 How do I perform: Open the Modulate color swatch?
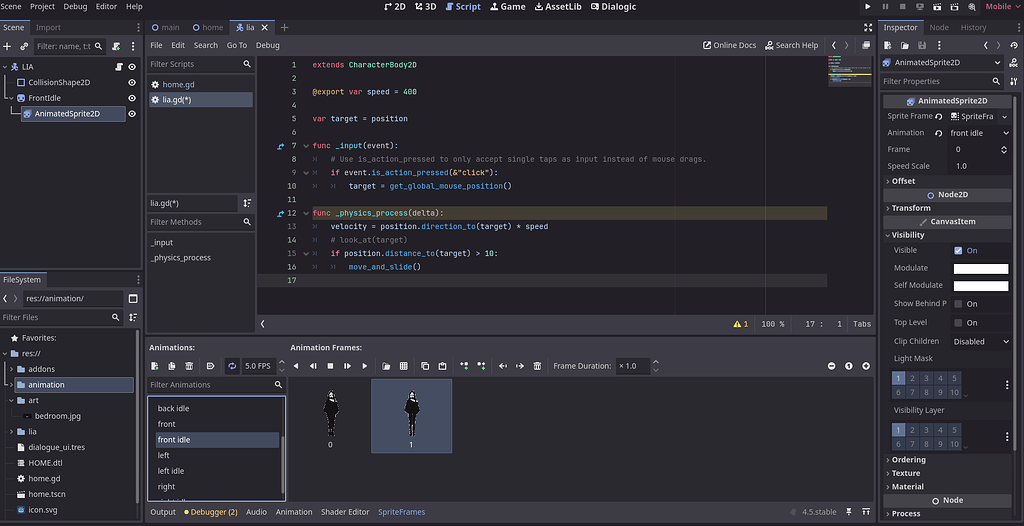981,269
